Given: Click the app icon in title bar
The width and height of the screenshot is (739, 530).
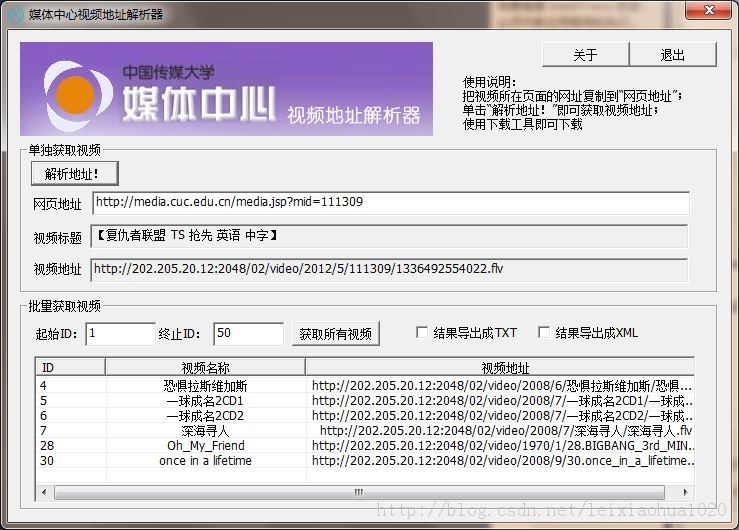Looking at the screenshot, I should point(16,15).
